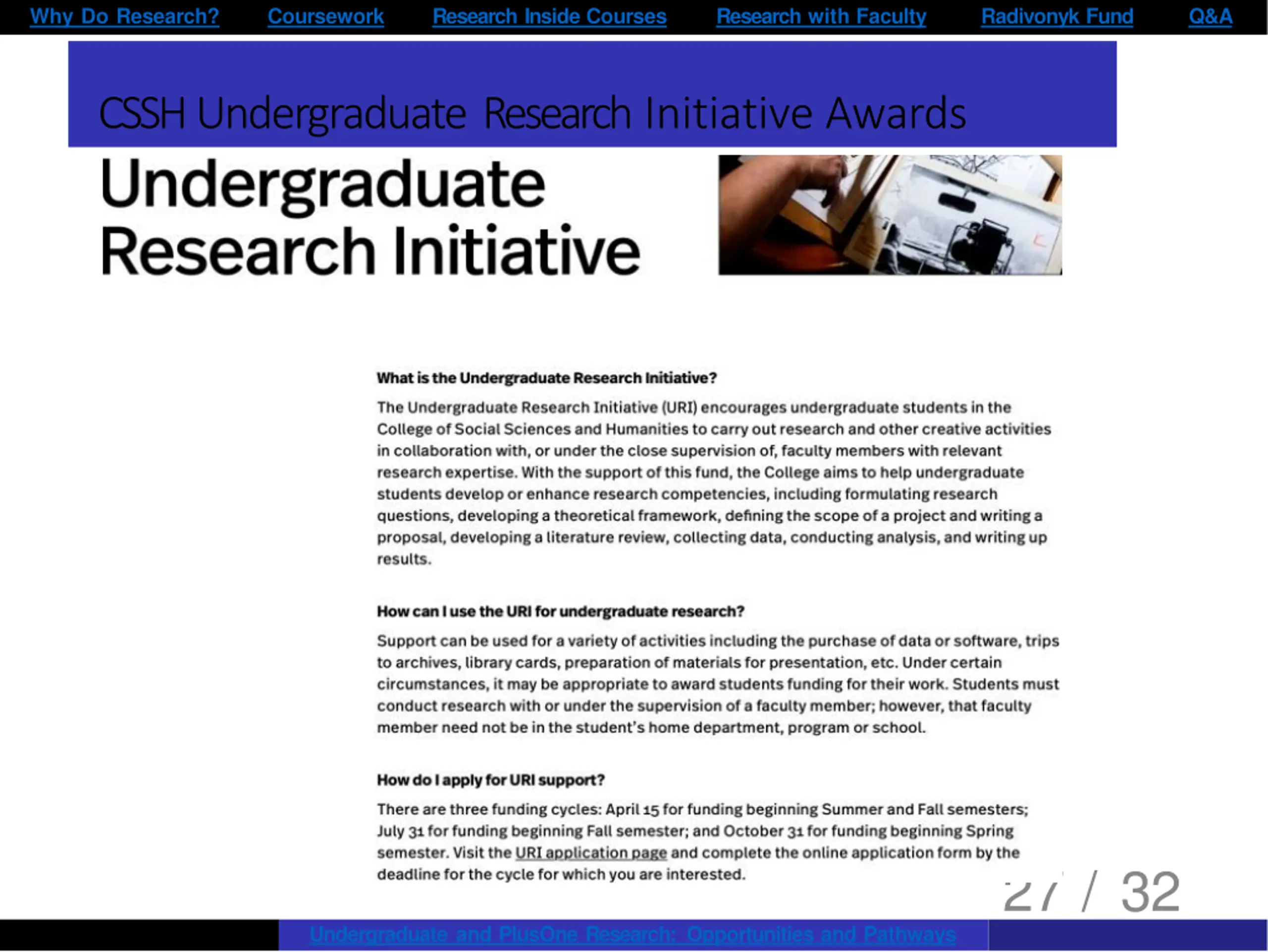
Task: Click the footer 'Undergraduate and PlusOne Research' title link
Action: tap(633, 935)
